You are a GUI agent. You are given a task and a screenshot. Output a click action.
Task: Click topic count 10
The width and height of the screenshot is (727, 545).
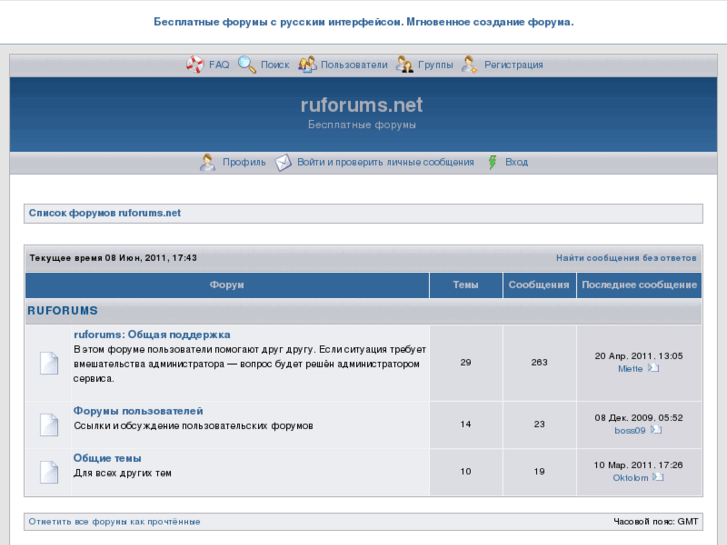(x=466, y=471)
